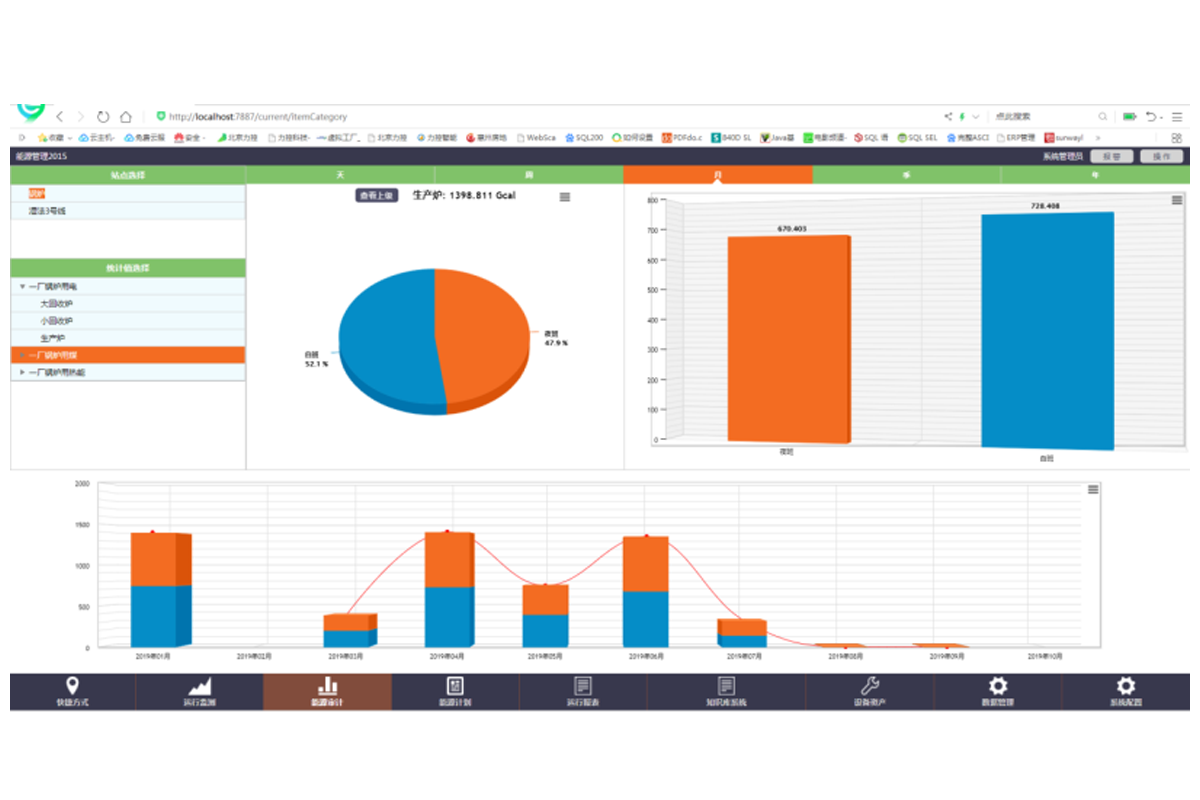Open 能源计划 icon in bottom navigation
Image resolution: width=1200 pixels, height=800 pixels.
455,686
